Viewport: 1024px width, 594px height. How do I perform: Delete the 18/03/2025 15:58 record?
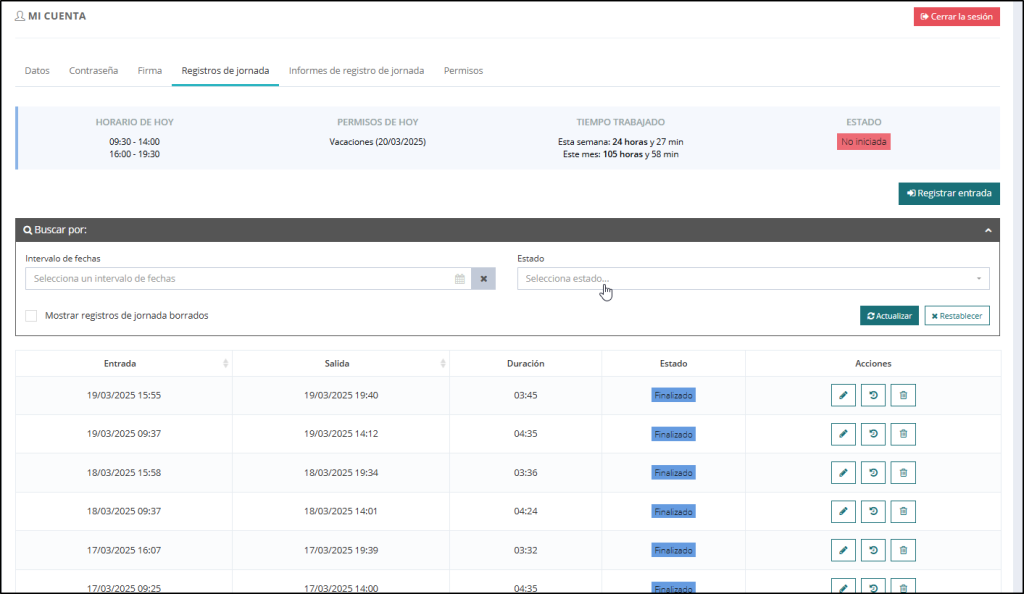903,473
